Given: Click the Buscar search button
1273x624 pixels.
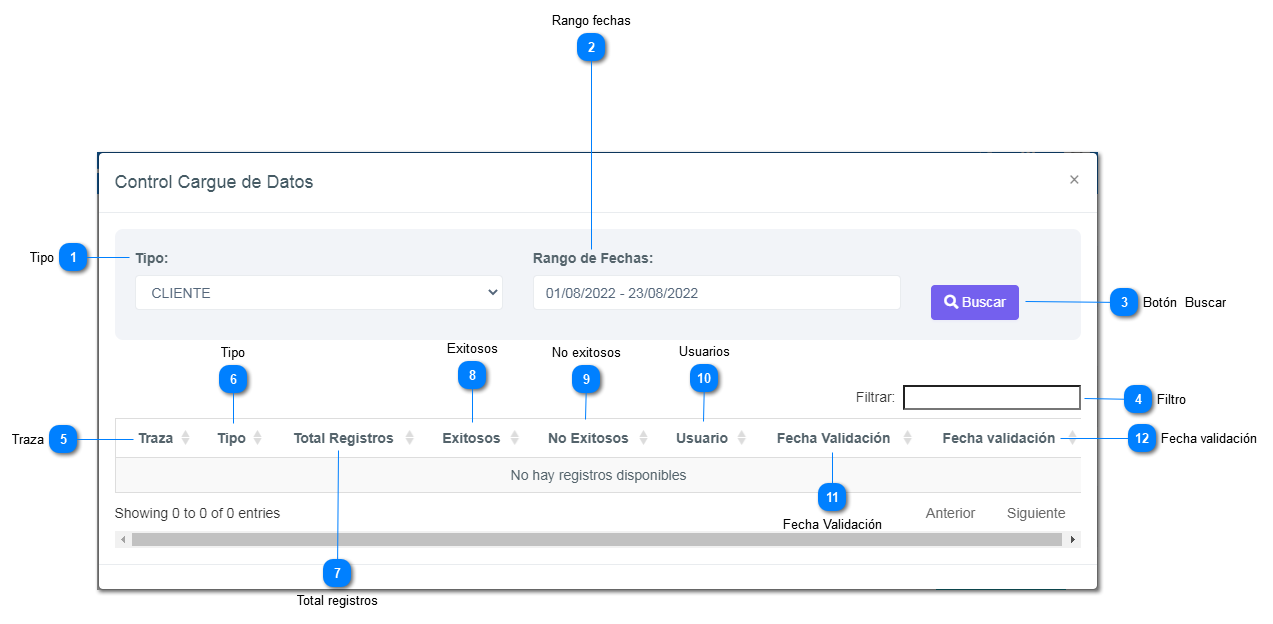Looking at the screenshot, I should point(974,302).
